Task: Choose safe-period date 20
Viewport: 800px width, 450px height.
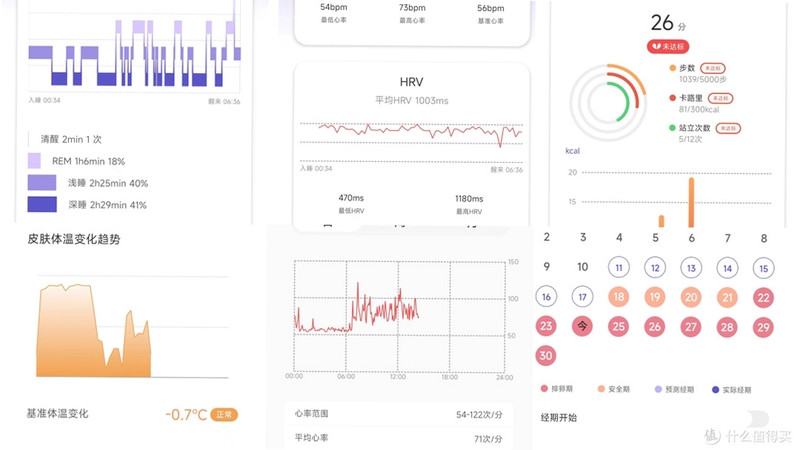Action: (x=691, y=297)
